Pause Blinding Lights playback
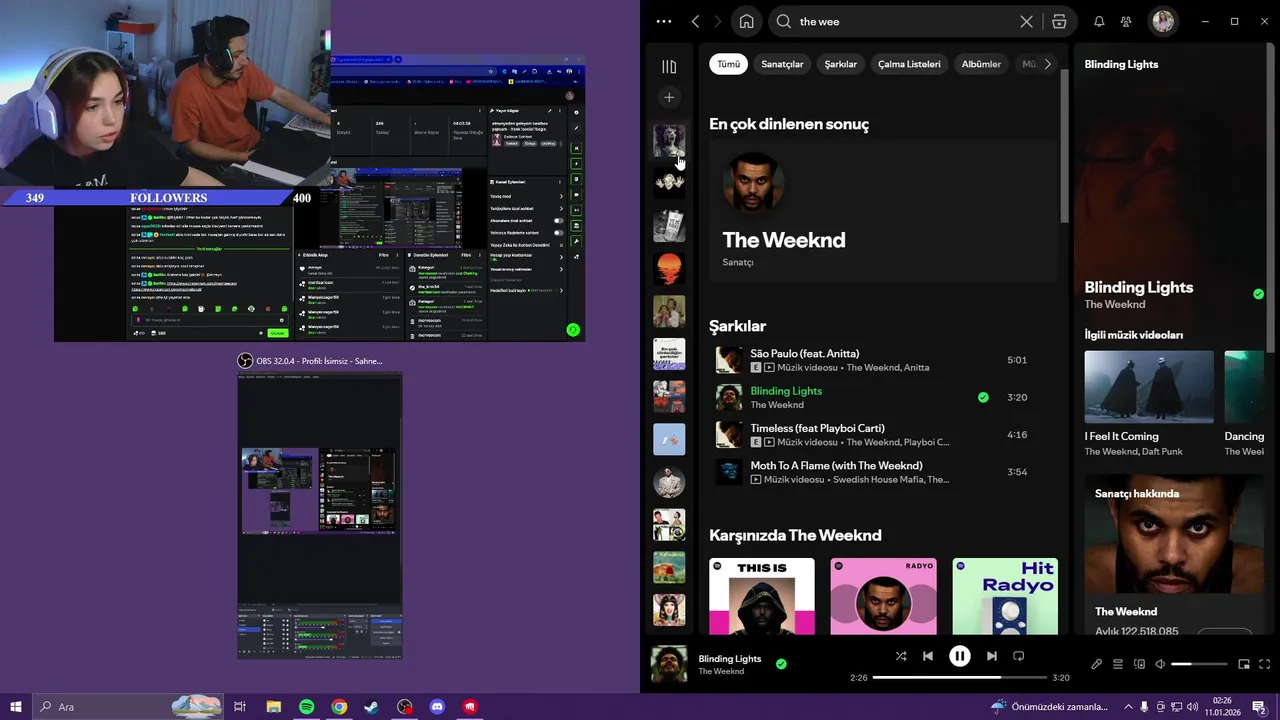The image size is (1280, 720). (959, 656)
